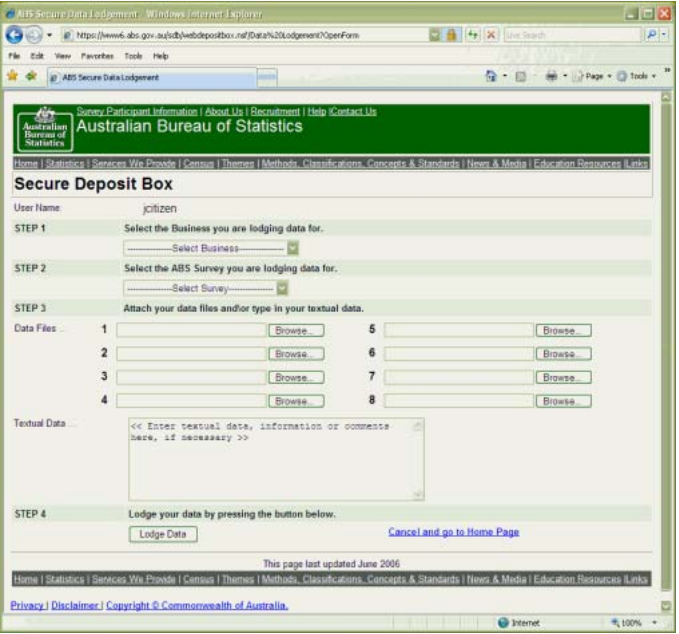
Task: Click Themes in top navigation bar
Action: (238, 163)
